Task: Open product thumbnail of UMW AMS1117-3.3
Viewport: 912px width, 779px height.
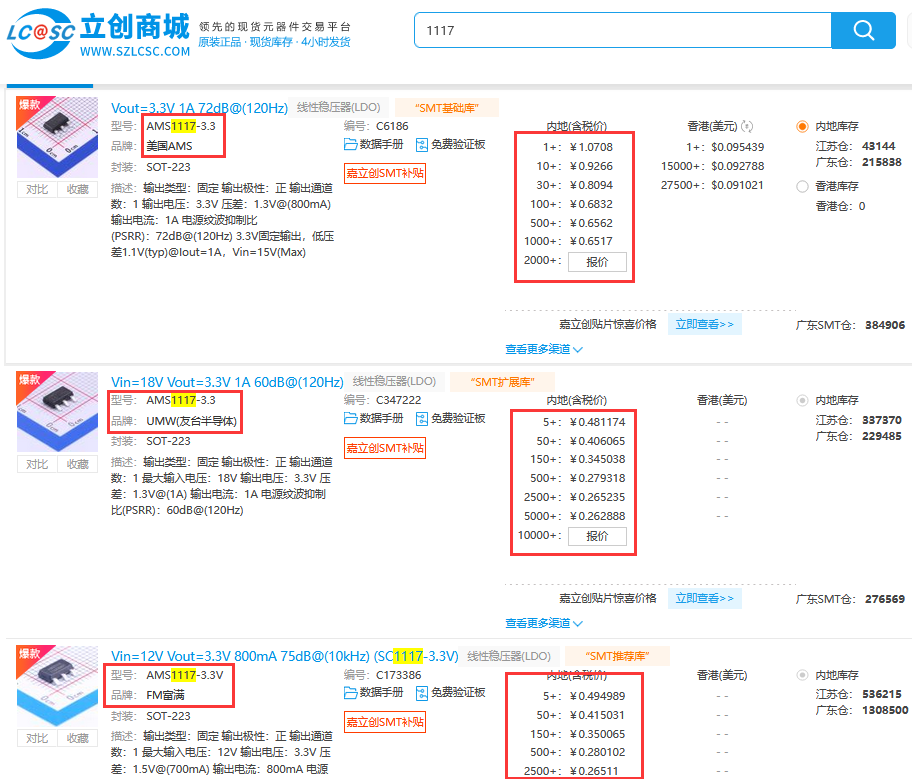Action: click(x=58, y=412)
